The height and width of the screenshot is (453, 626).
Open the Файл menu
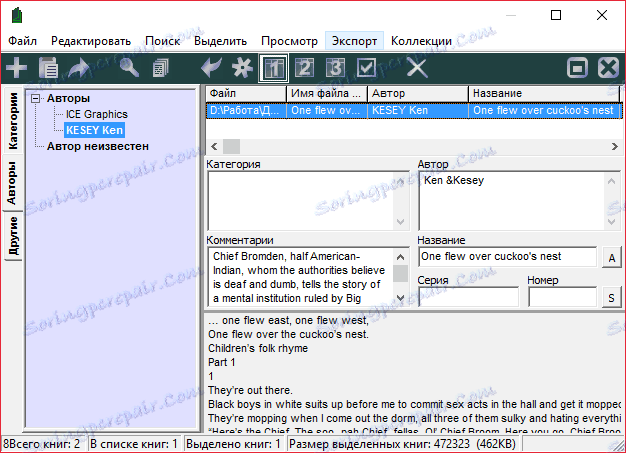[22, 41]
